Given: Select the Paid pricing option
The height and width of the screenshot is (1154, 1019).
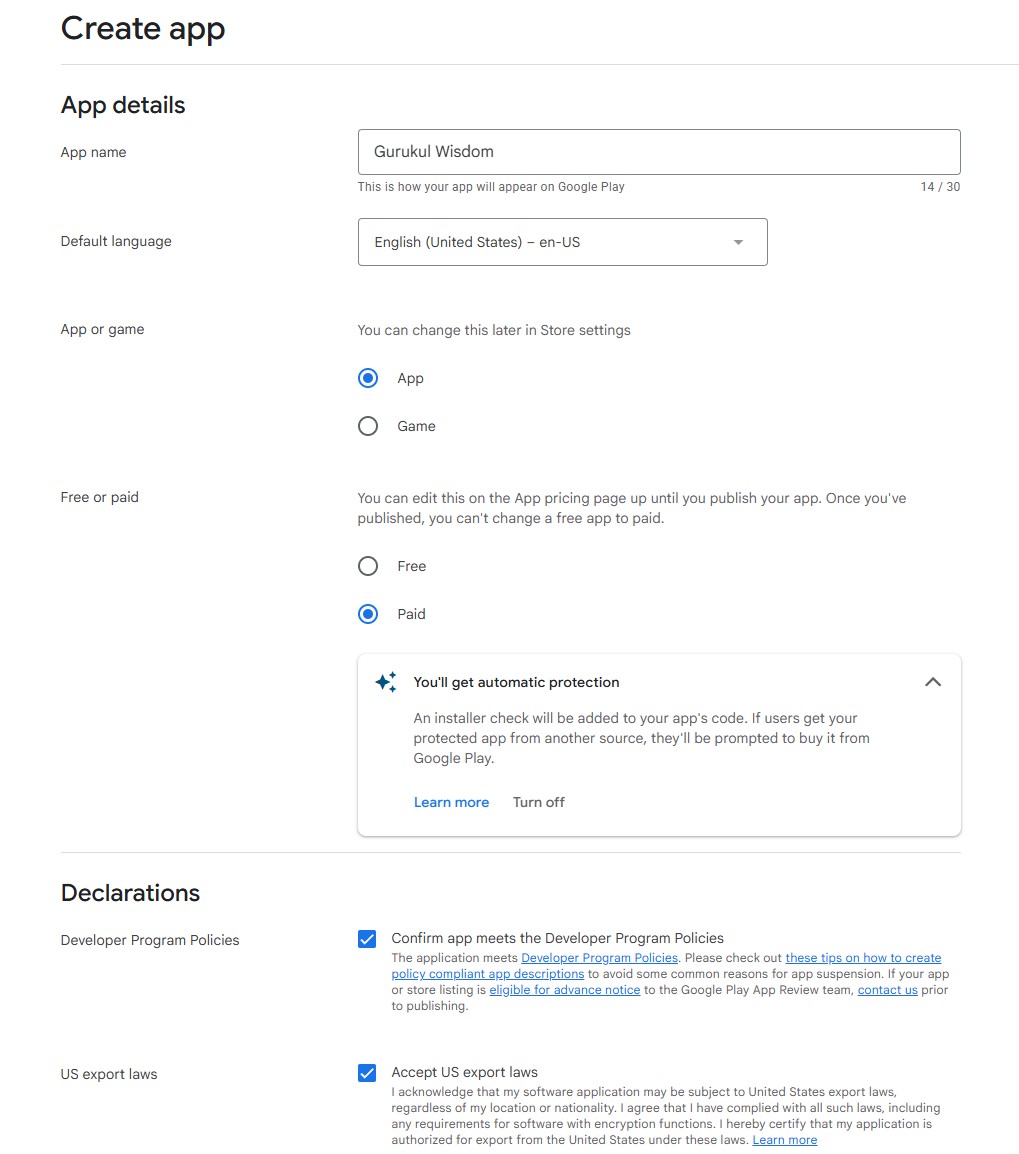Looking at the screenshot, I should [368, 614].
